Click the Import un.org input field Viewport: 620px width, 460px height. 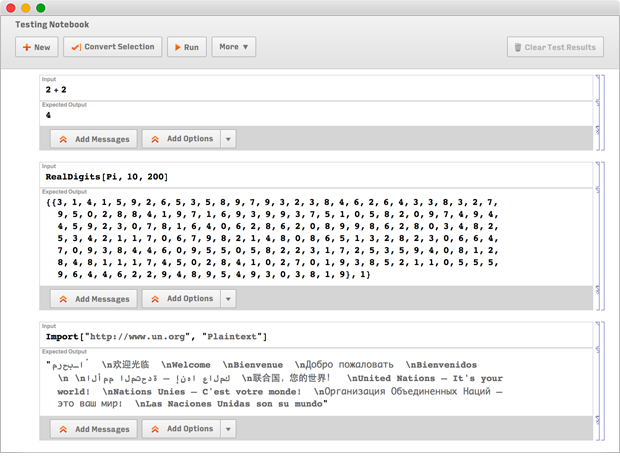coord(300,337)
